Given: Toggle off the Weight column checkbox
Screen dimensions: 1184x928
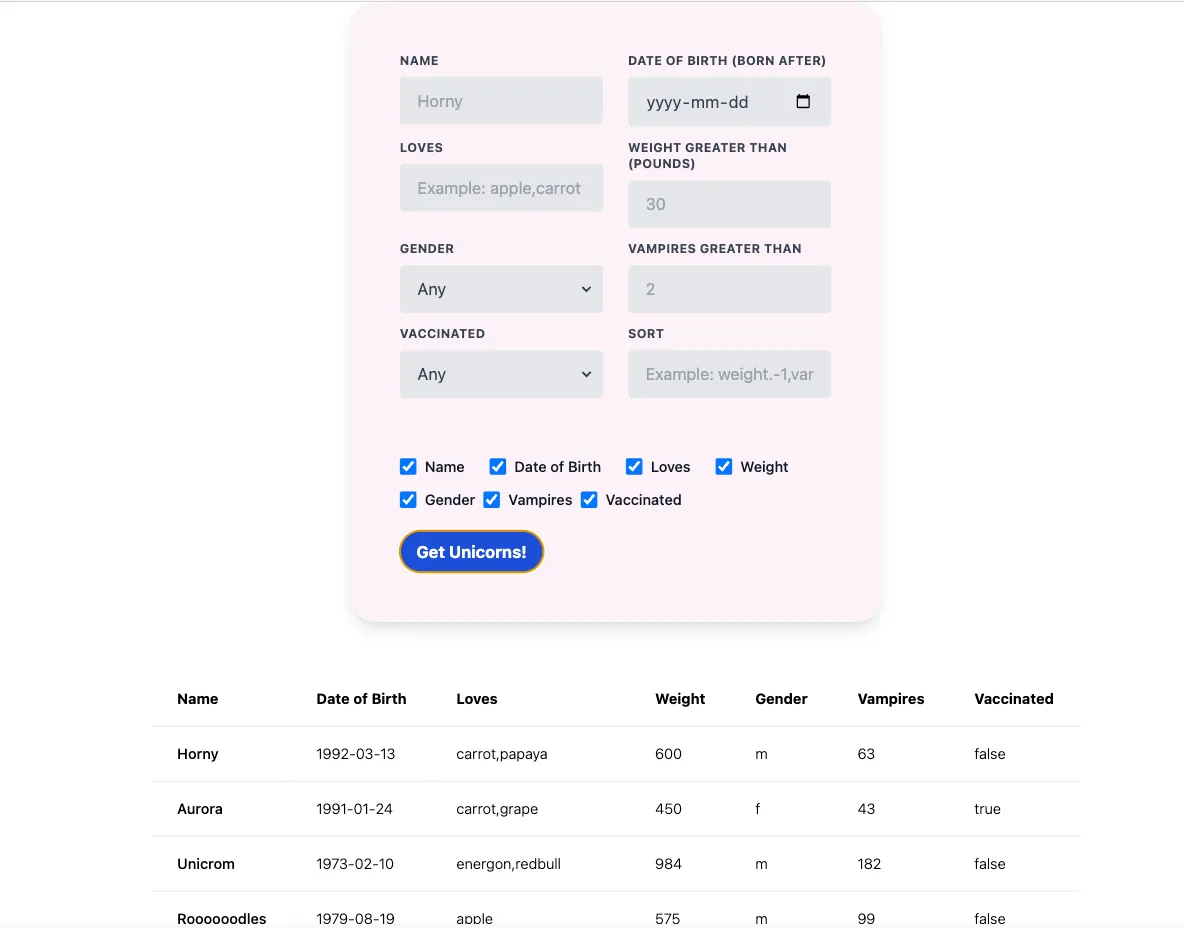Looking at the screenshot, I should 723,466.
